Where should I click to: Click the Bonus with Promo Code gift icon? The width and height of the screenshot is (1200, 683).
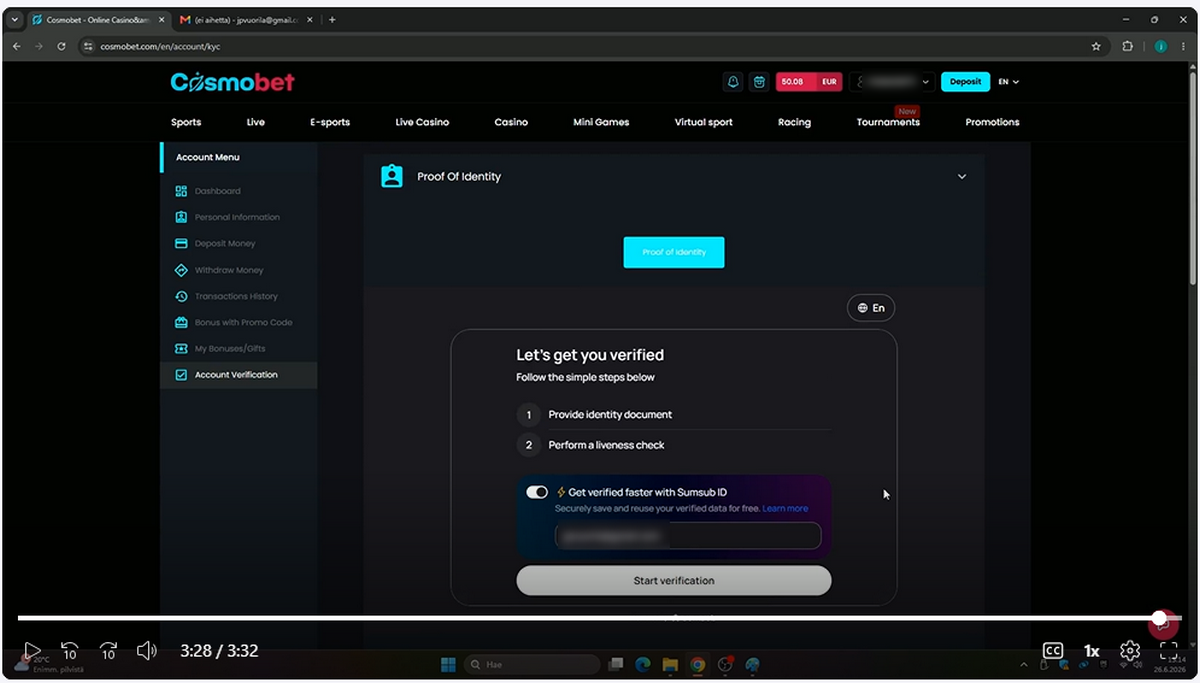181,322
